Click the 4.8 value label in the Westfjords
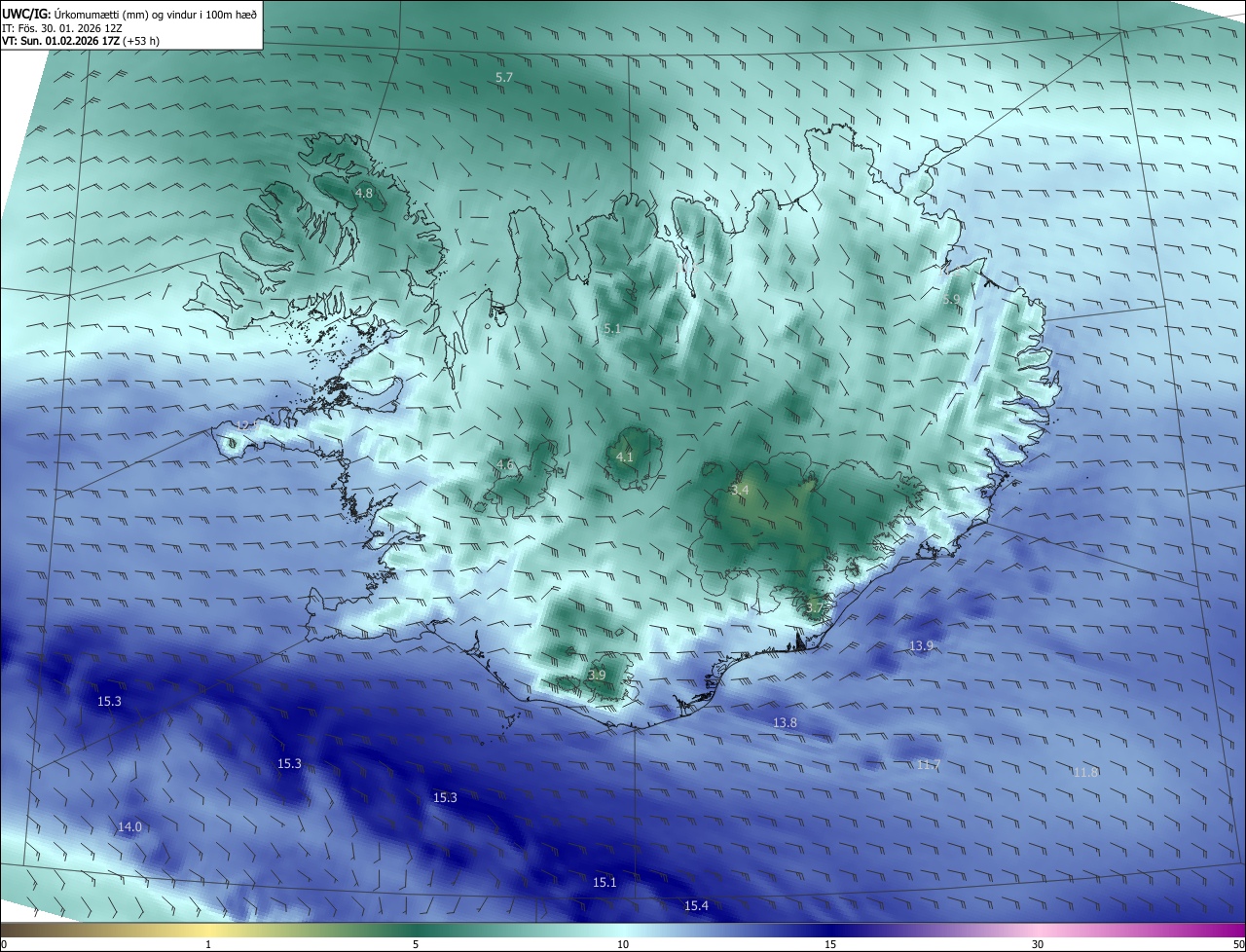The image size is (1246, 952). 363,194
